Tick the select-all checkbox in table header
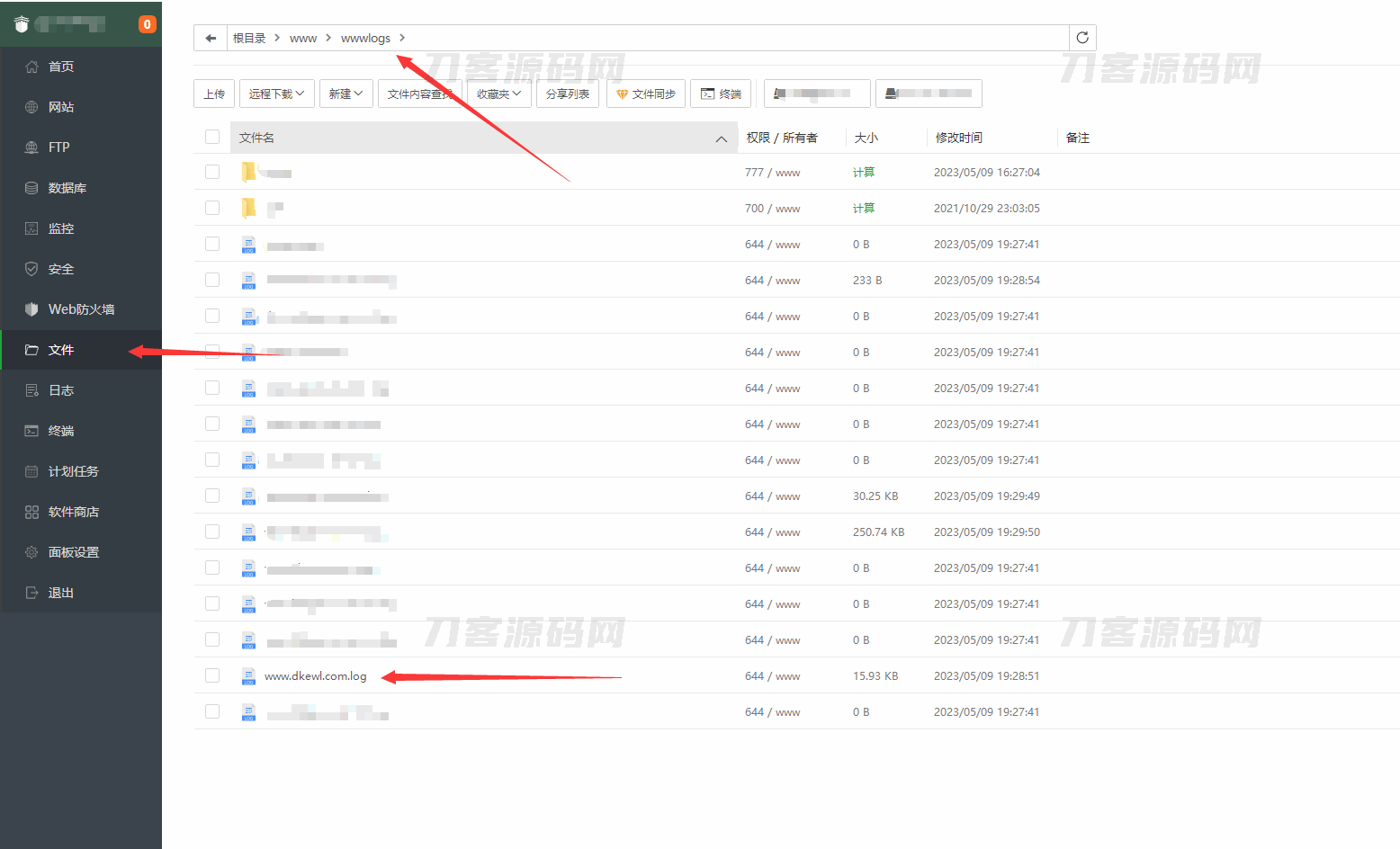This screenshot has height=849, width=1400. [212, 137]
